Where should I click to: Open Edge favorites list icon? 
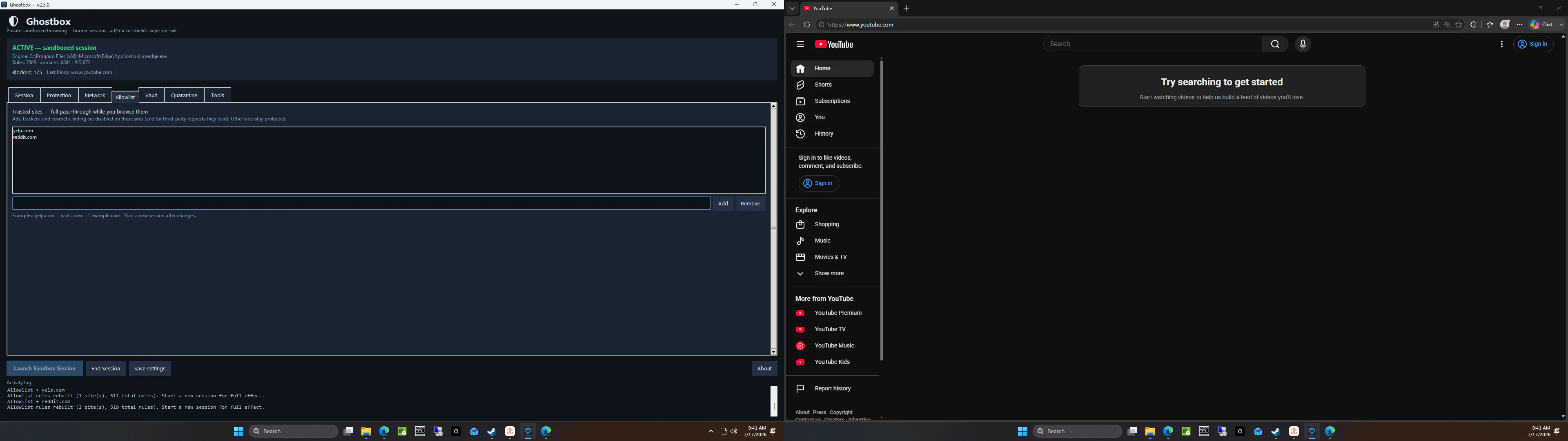click(1490, 25)
